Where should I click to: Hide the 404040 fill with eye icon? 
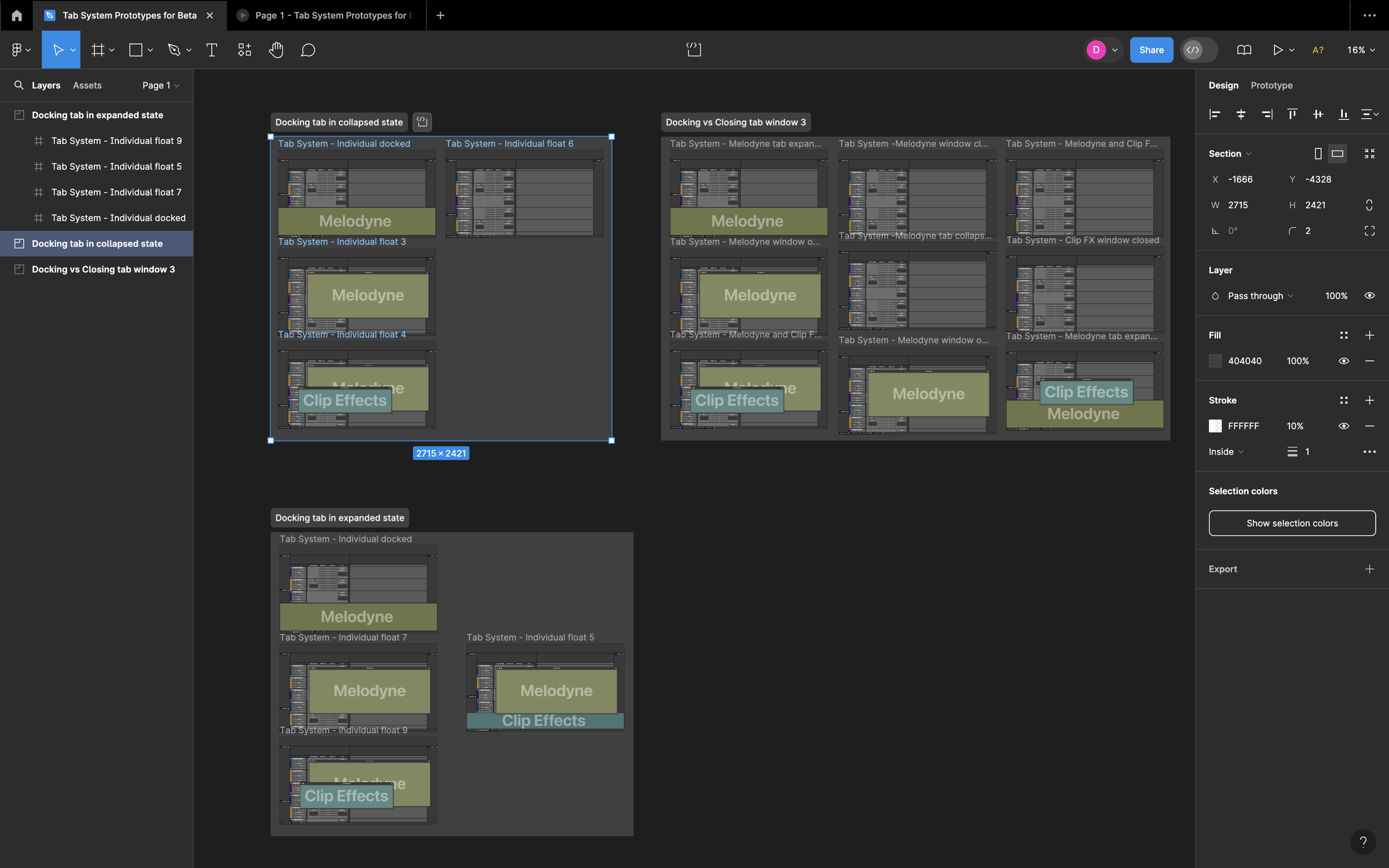coord(1343,360)
